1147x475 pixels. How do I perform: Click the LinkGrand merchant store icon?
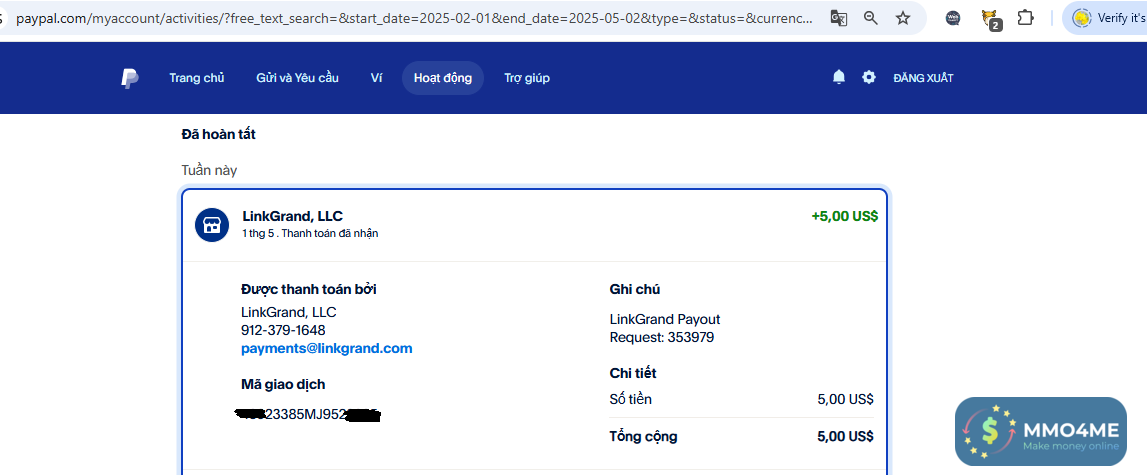[211, 225]
